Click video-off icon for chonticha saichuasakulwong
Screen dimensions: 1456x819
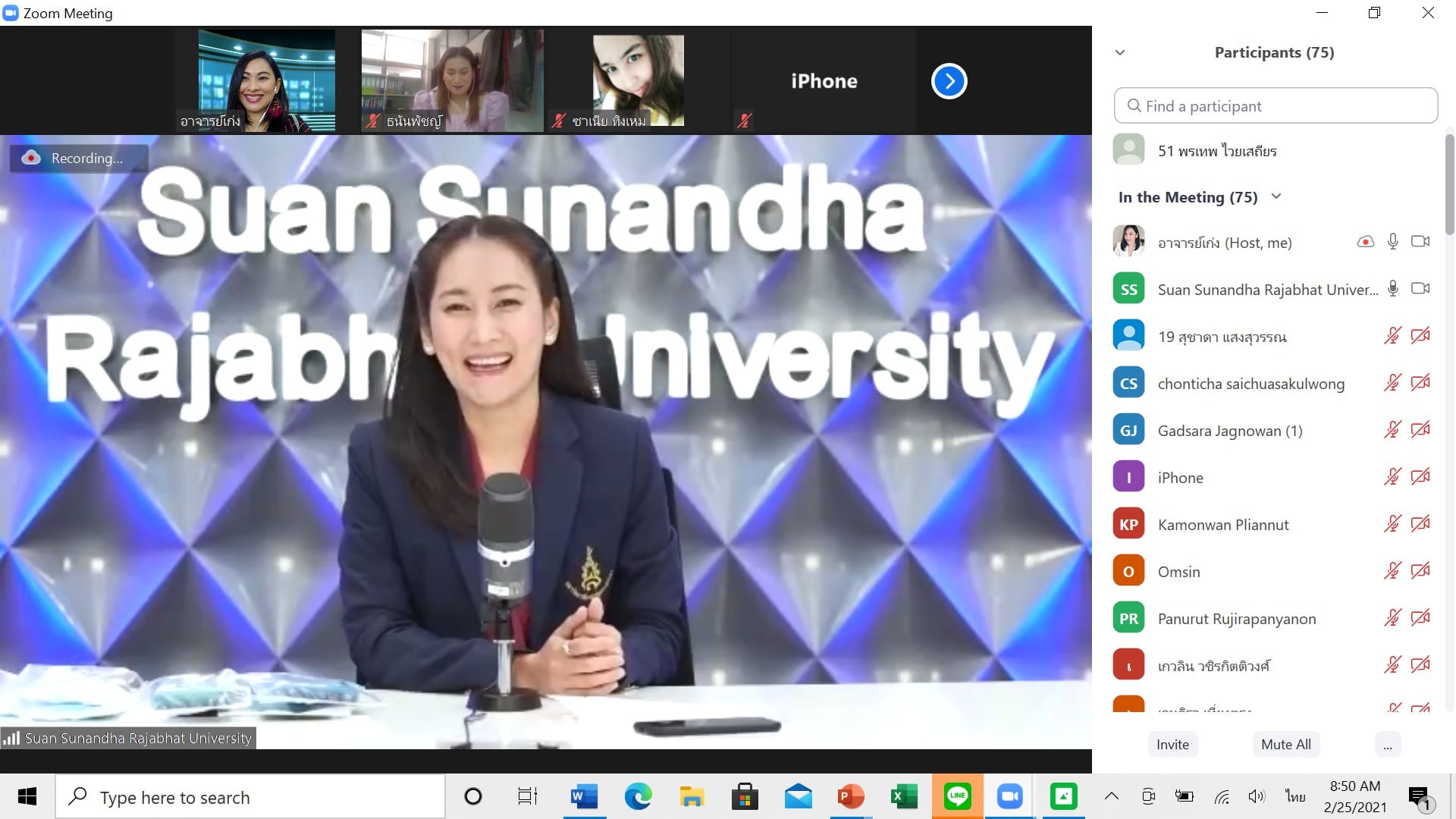(1420, 383)
